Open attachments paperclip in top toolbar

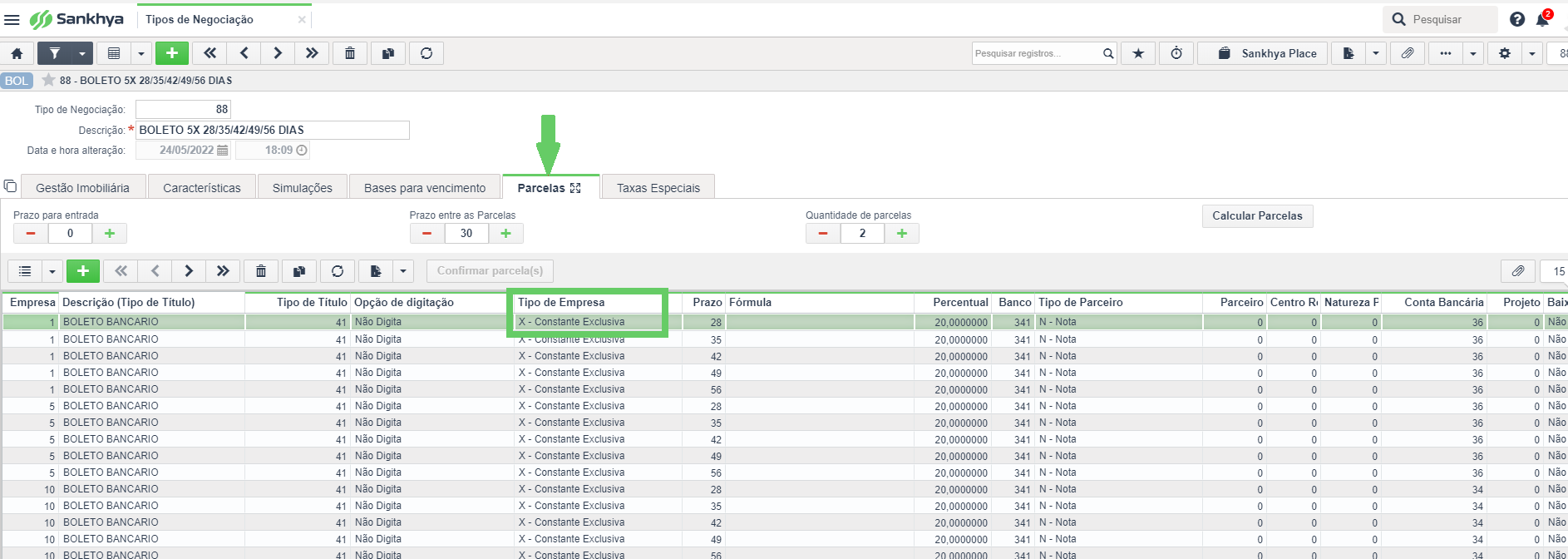(x=1407, y=53)
